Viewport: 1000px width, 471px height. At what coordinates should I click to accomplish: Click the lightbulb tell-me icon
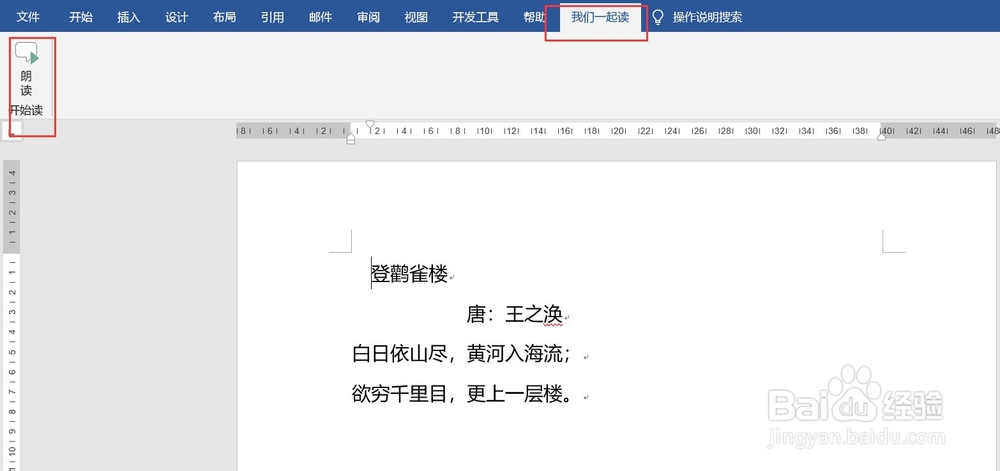coord(658,17)
